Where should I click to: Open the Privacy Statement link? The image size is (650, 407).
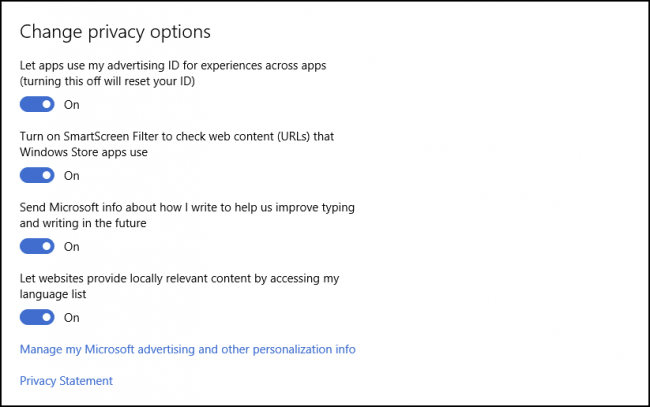click(66, 381)
